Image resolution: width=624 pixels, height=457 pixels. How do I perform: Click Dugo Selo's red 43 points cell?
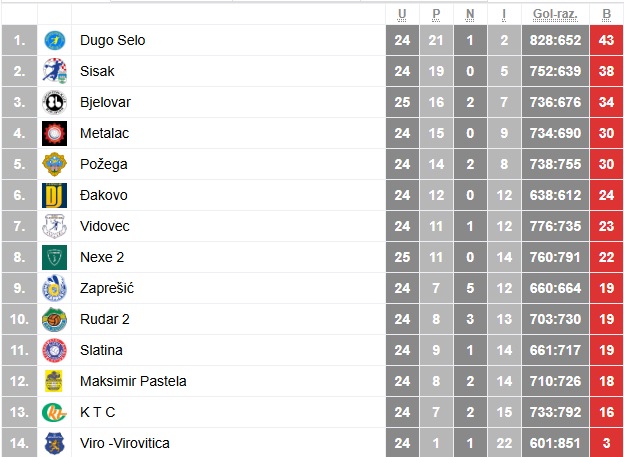[606, 40]
